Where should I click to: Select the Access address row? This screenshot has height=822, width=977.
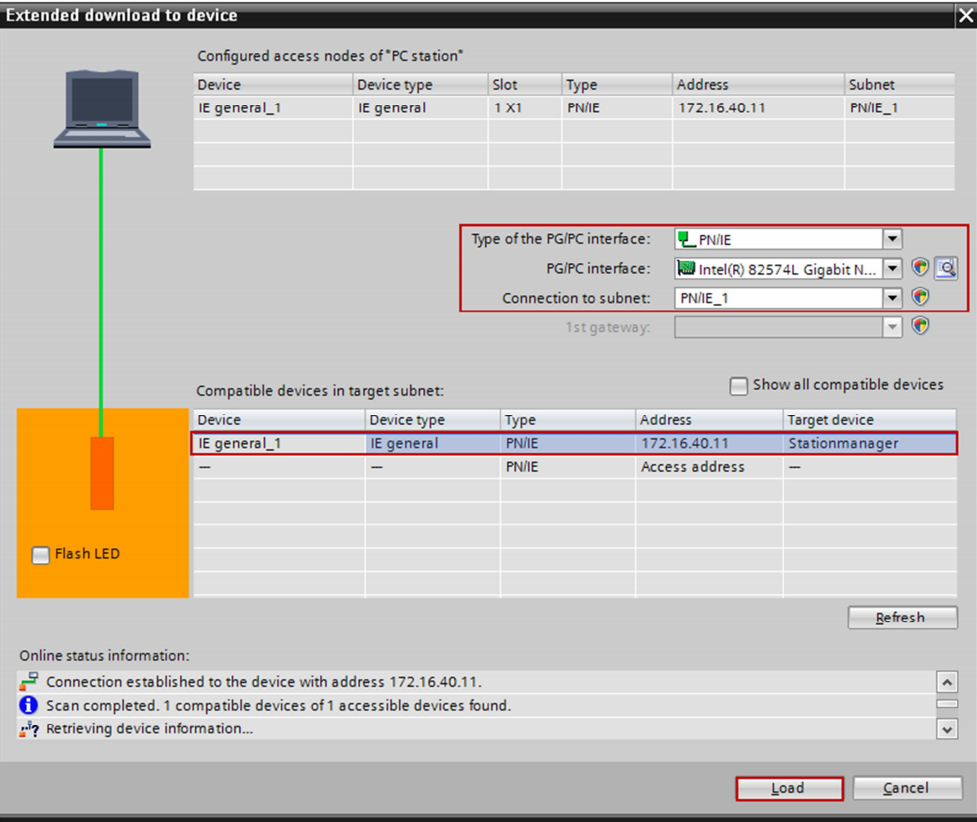click(x=574, y=467)
